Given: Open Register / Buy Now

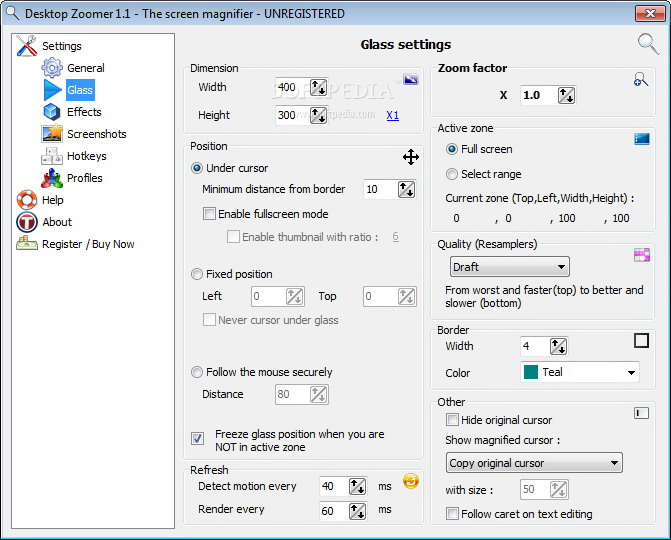Looking at the screenshot, I should (x=88, y=244).
